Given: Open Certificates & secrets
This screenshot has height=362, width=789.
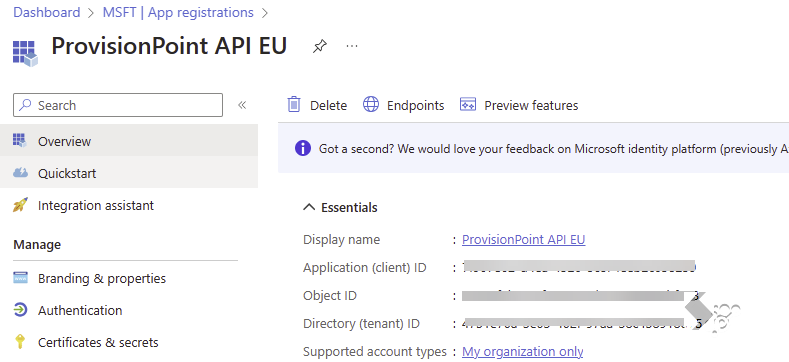Looking at the screenshot, I should [98, 343].
